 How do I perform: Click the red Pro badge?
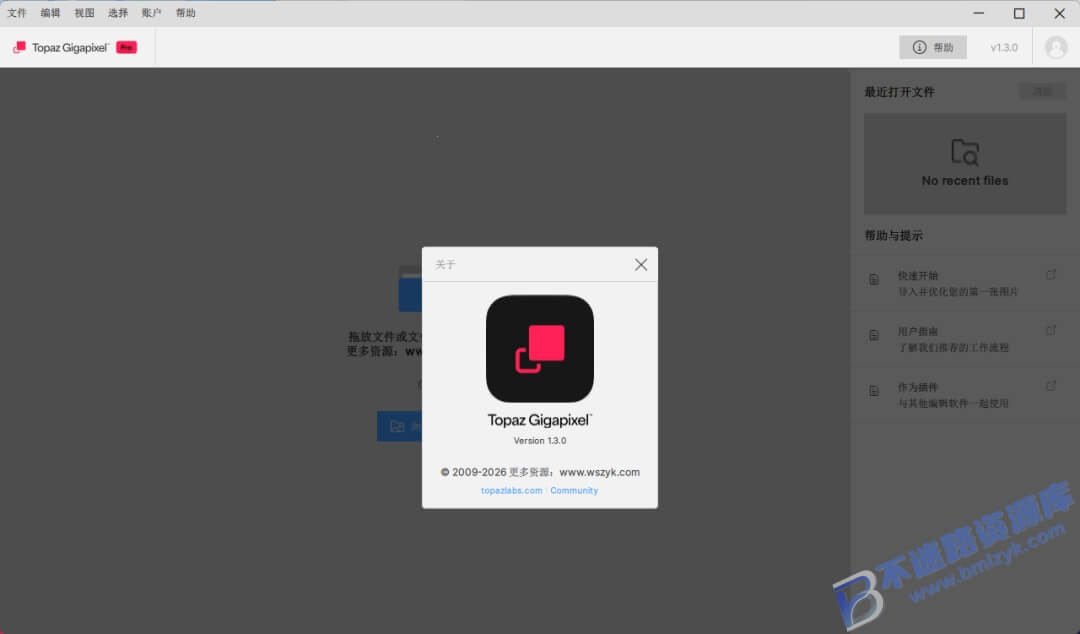(126, 48)
